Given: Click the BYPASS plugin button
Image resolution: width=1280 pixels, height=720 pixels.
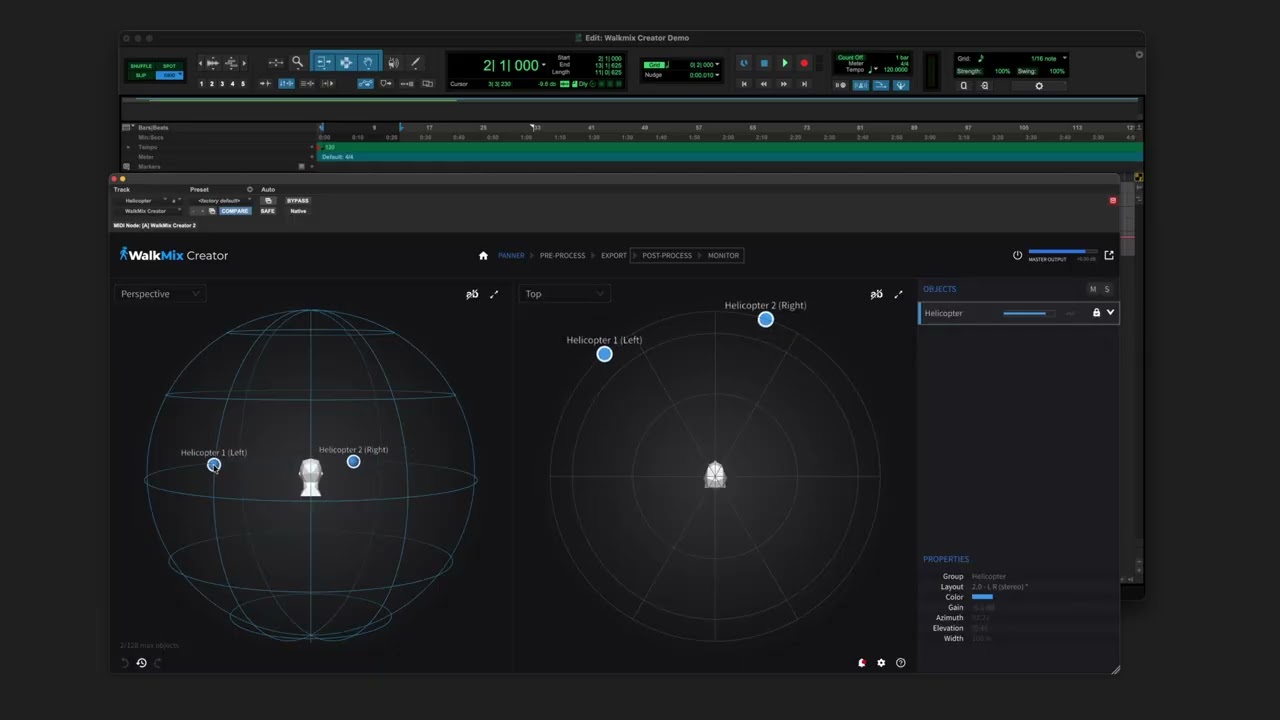Looking at the screenshot, I should [298, 200].
